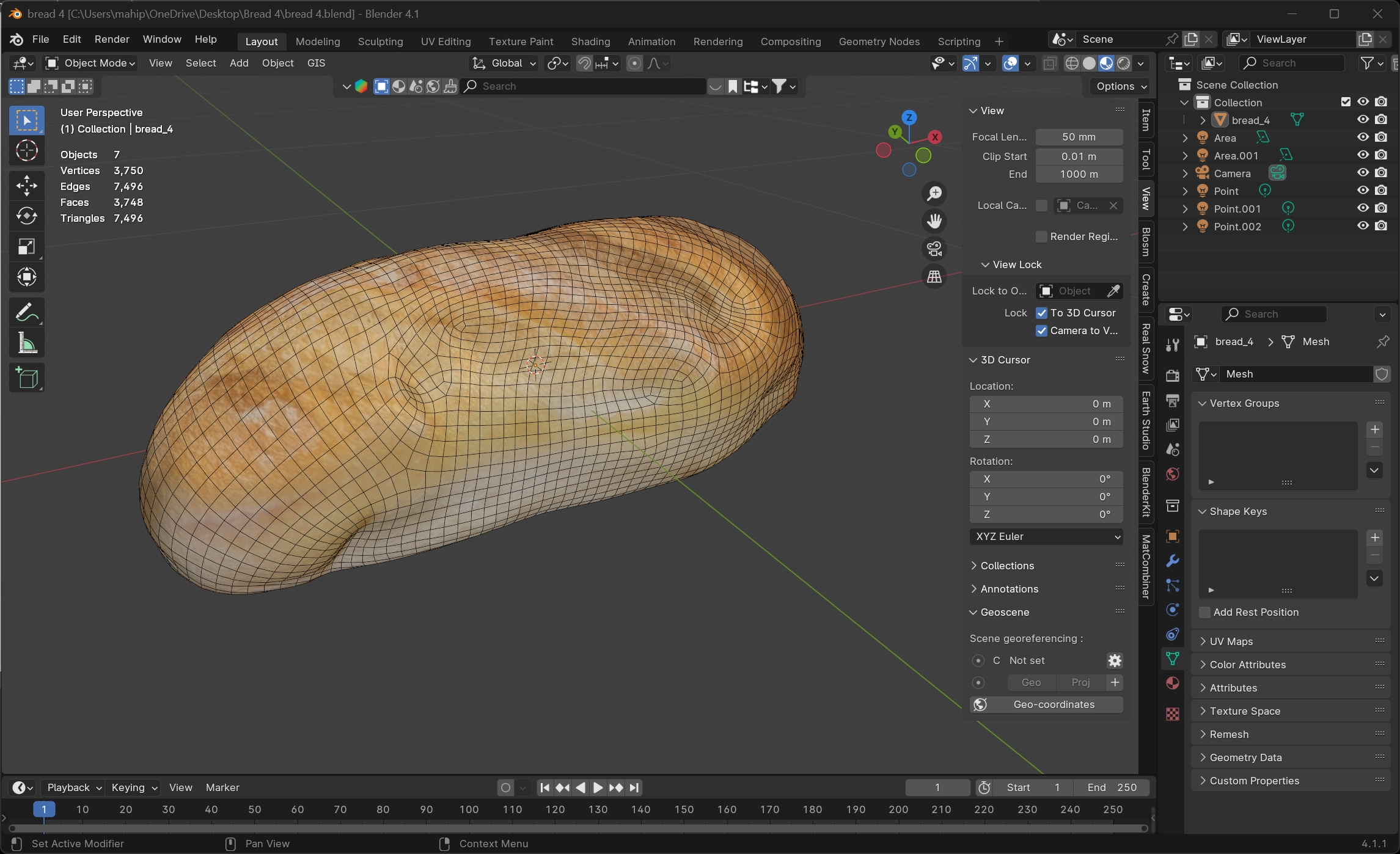Open Material properties tab
The width and height of the screenshot is (1400, 854).
click(1172, 683)
